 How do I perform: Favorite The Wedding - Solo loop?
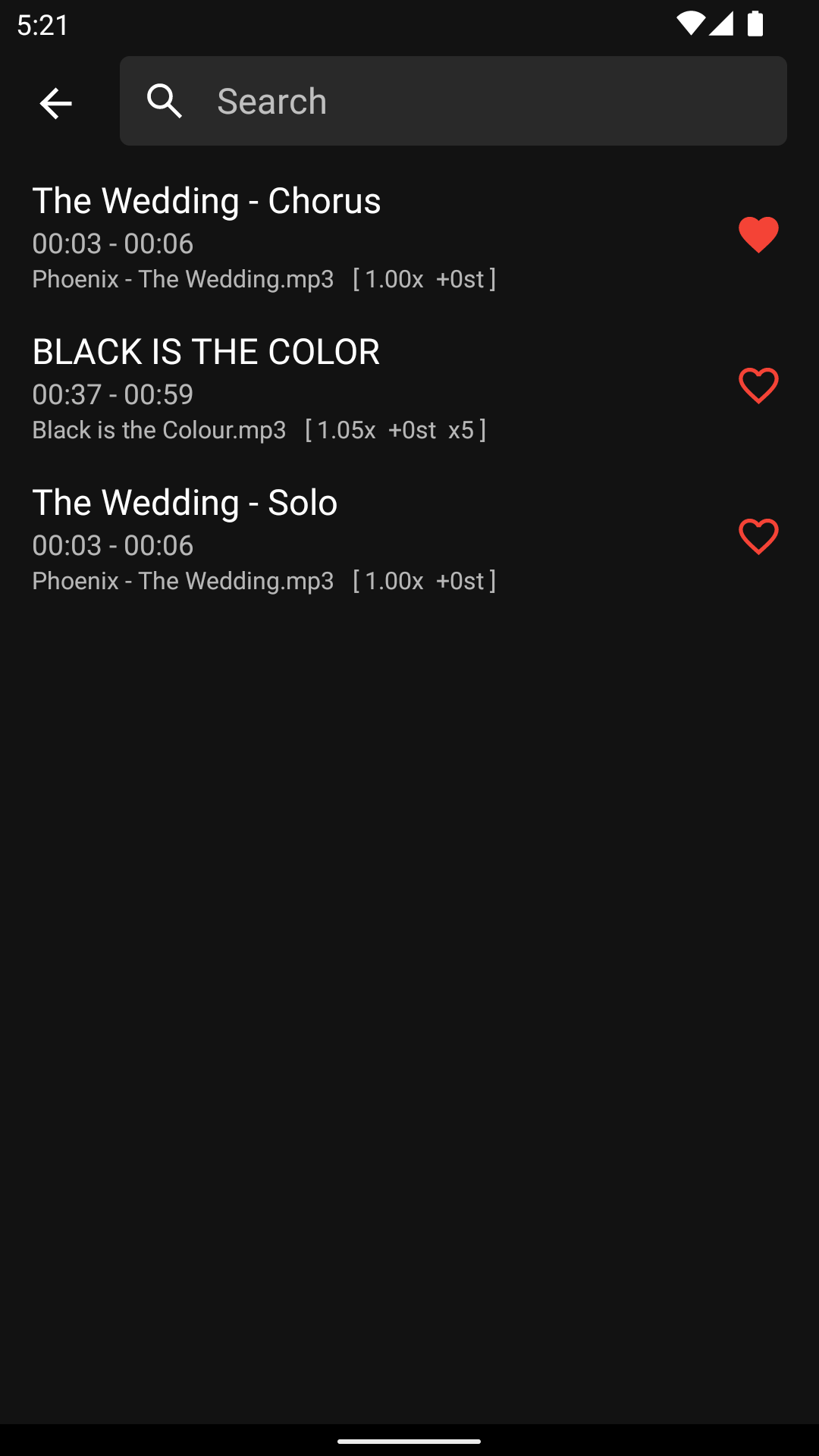[758, 536]
